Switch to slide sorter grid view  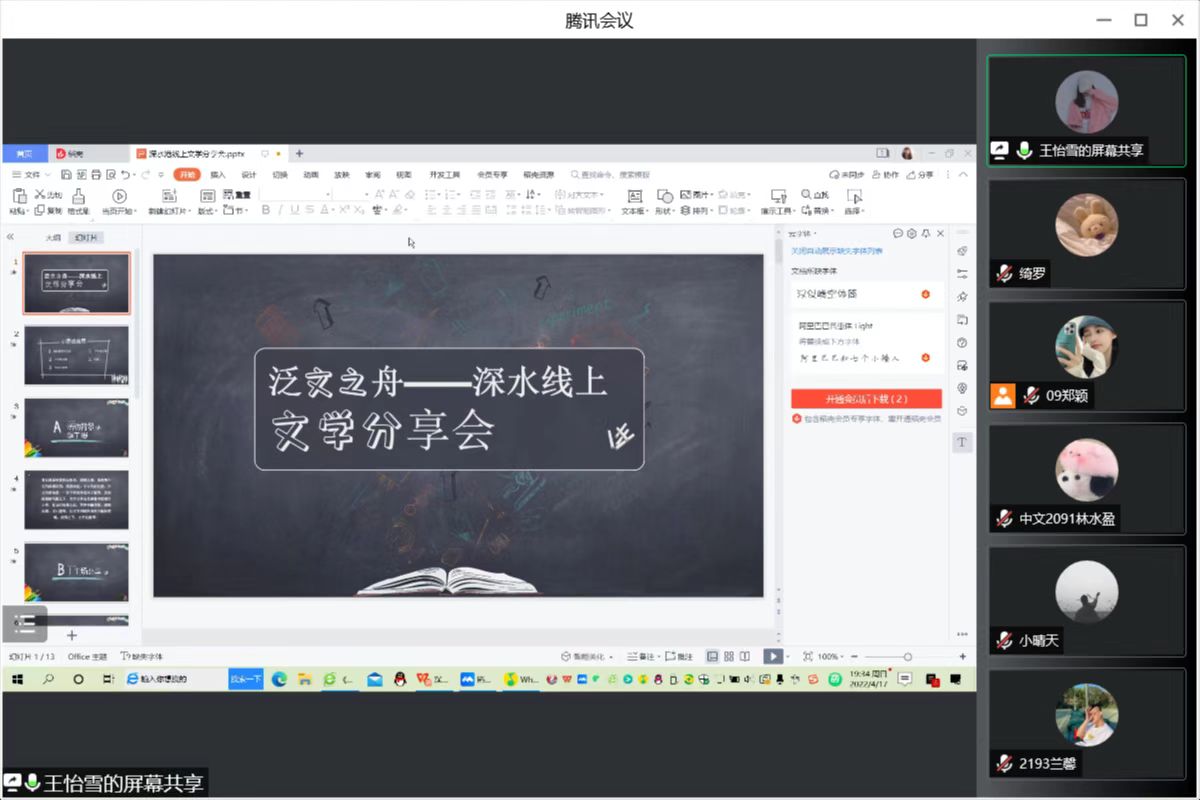(x=728, y=656)
